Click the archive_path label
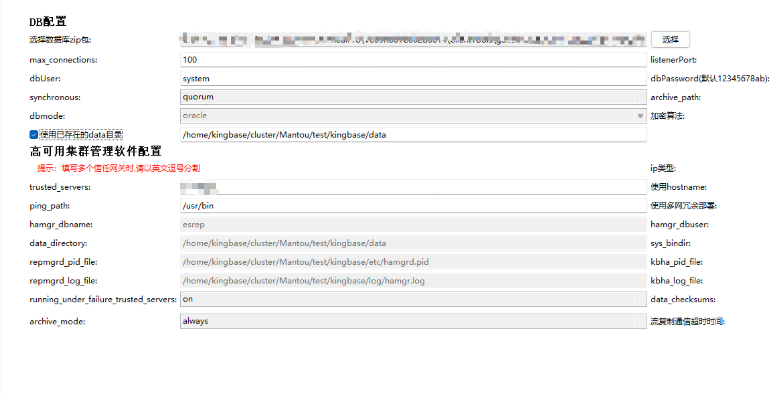769x395 pixels. [675, 97]
